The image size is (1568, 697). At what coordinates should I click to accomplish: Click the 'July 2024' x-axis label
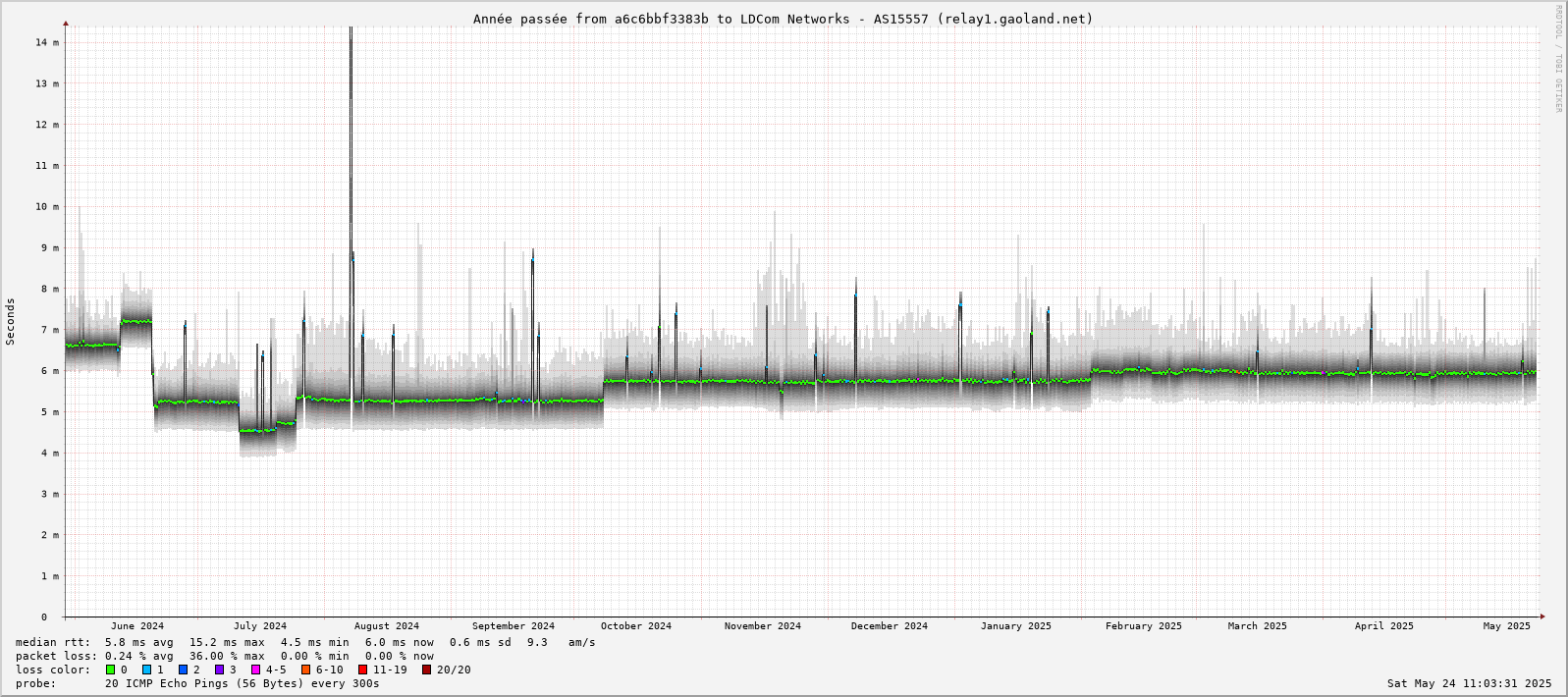coord(260,626)
